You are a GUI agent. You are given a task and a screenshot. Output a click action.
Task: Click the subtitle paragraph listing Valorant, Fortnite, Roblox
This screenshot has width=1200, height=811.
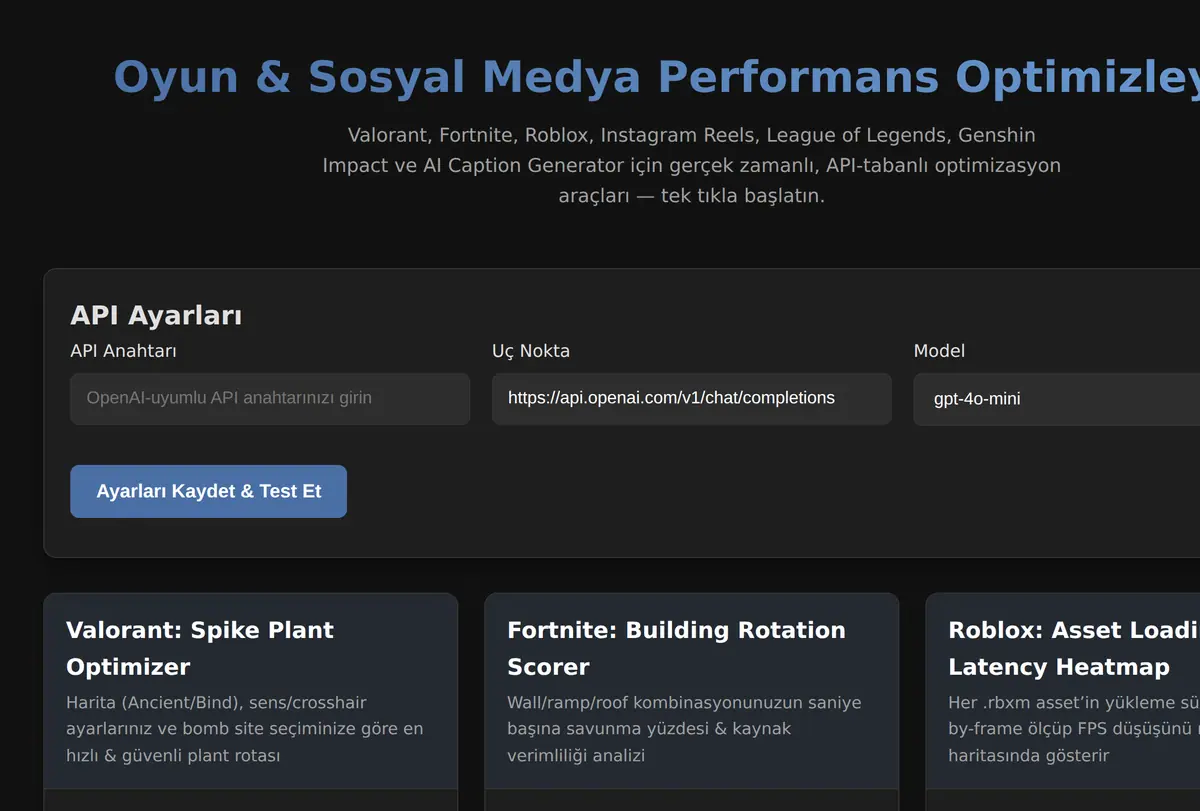691,165
